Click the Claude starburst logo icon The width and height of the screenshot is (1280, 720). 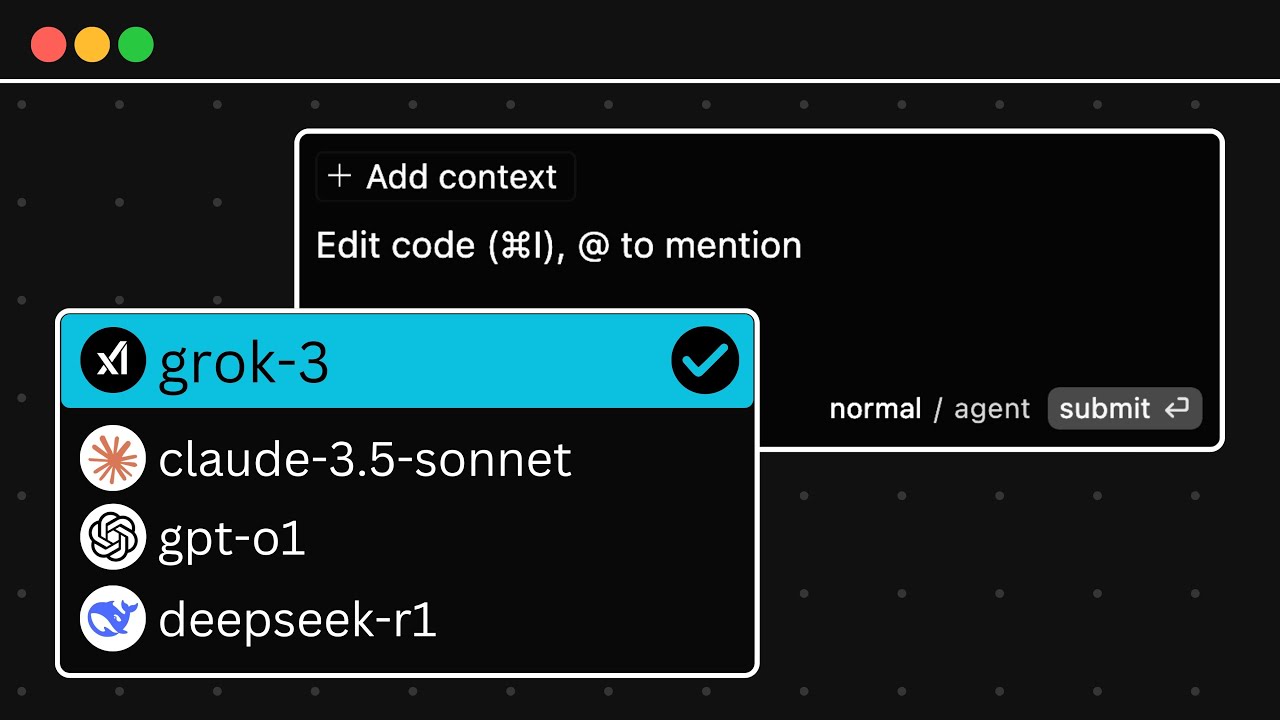113,458
